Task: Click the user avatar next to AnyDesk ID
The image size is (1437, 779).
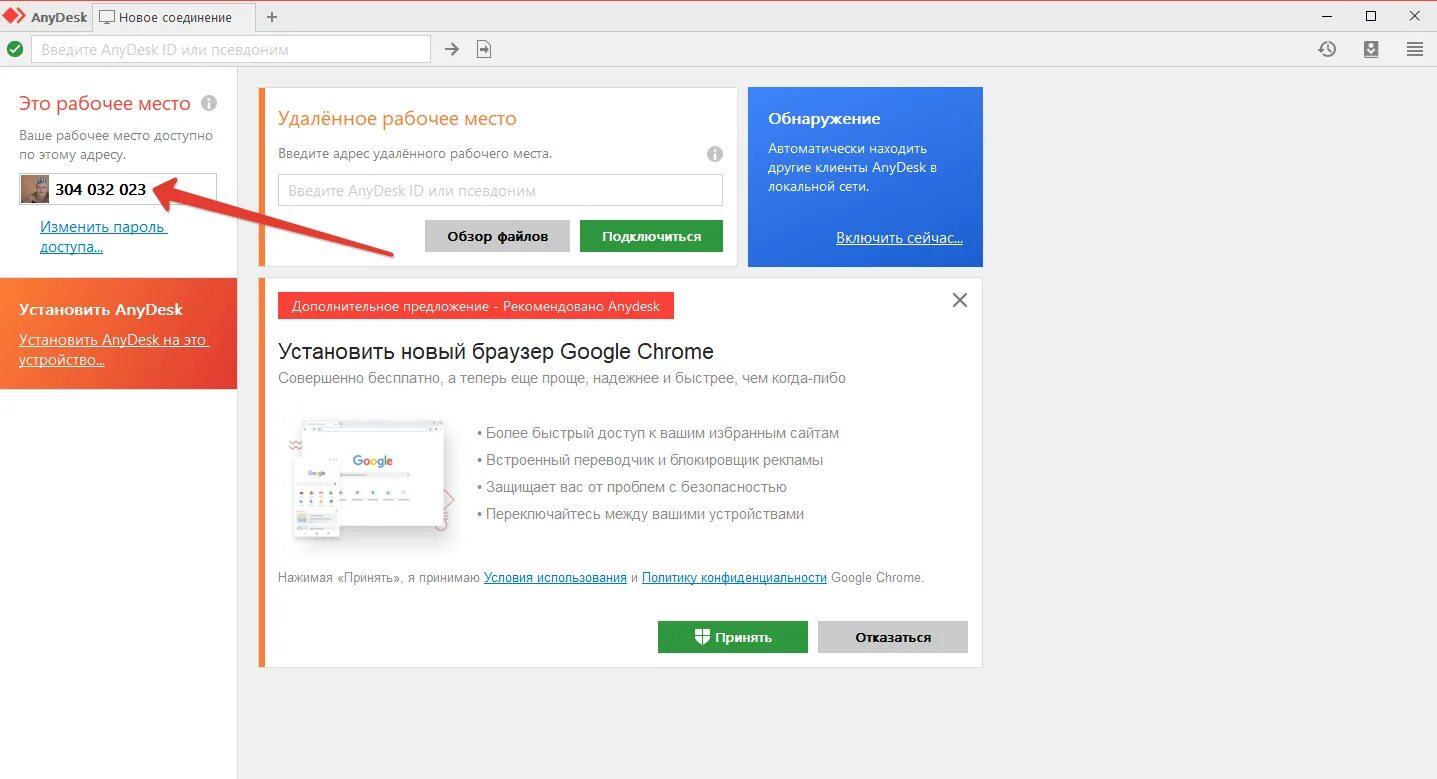Action: [35, 189]
